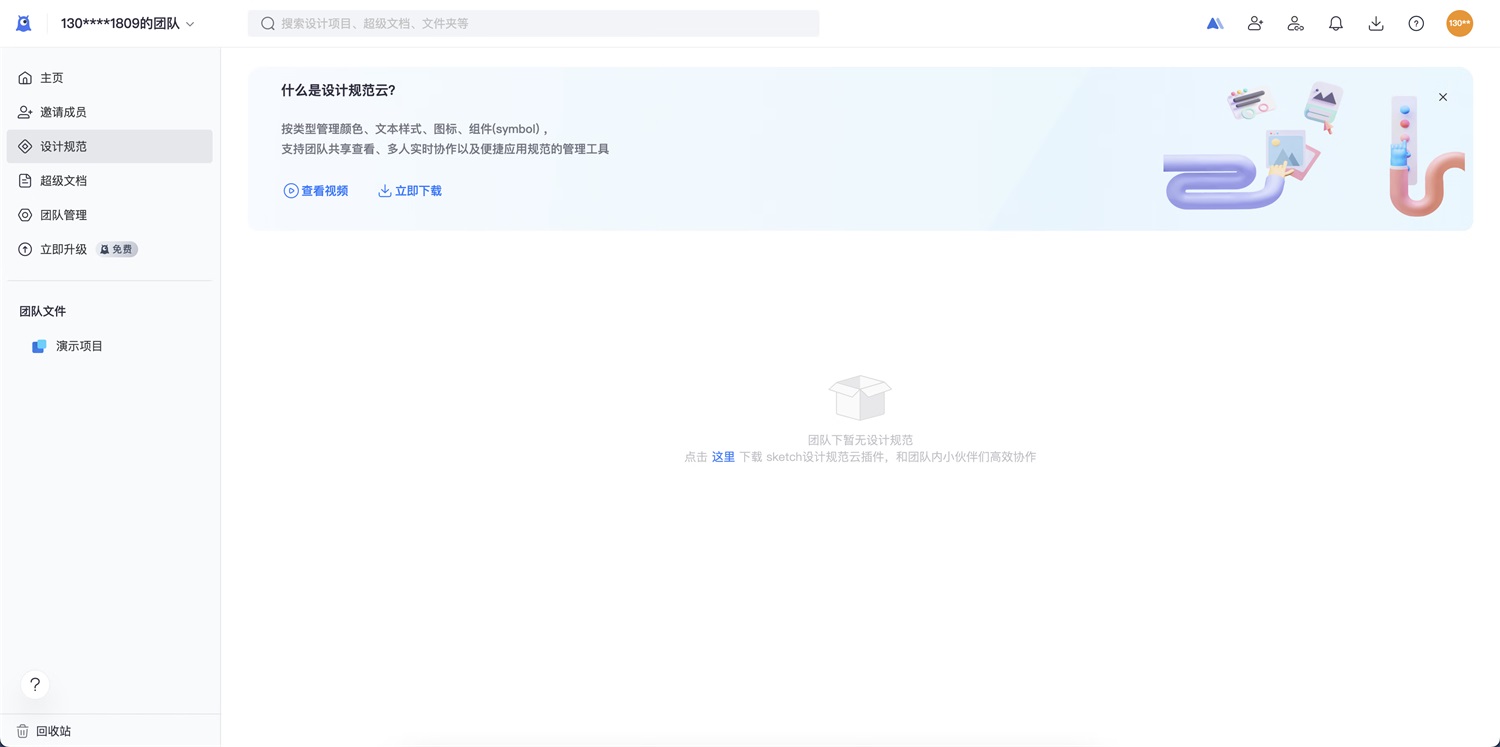The height and width of the screenshot is (747, 1500).
Task: Click the add member icon in the top bar
Action: click(1255, 24)
